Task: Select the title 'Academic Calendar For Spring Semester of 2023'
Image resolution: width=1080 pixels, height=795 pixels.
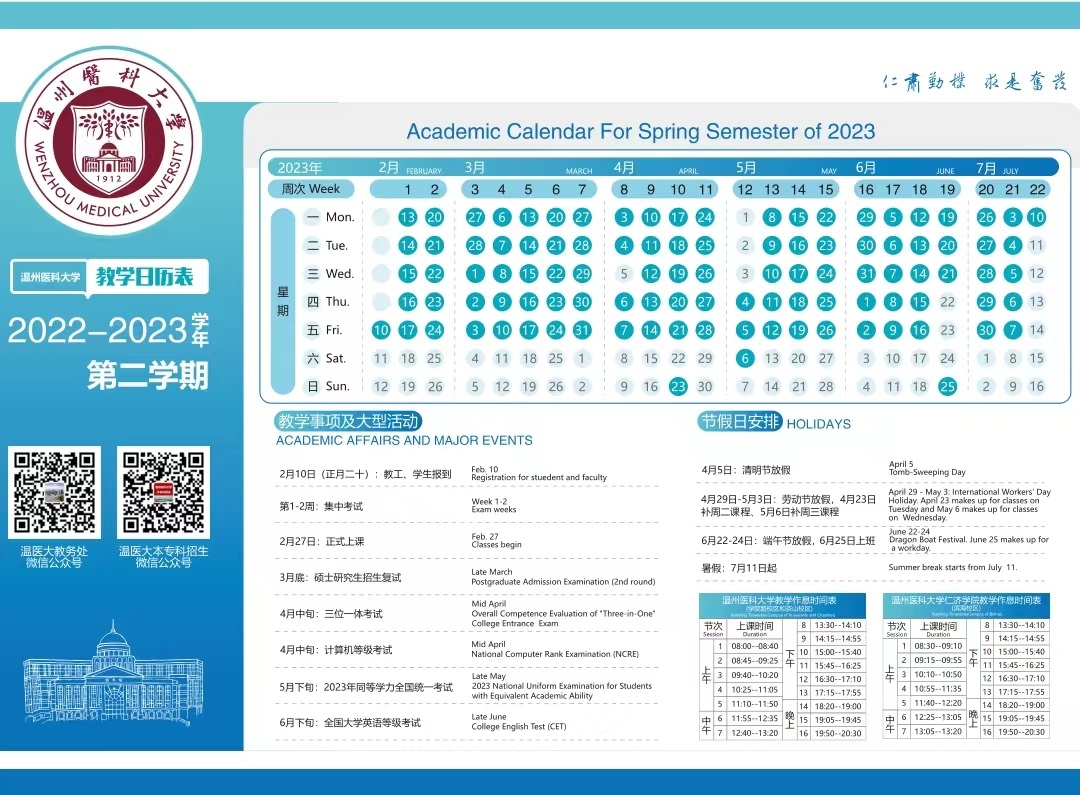Action: pyautogui.click(x=641, y=131)
